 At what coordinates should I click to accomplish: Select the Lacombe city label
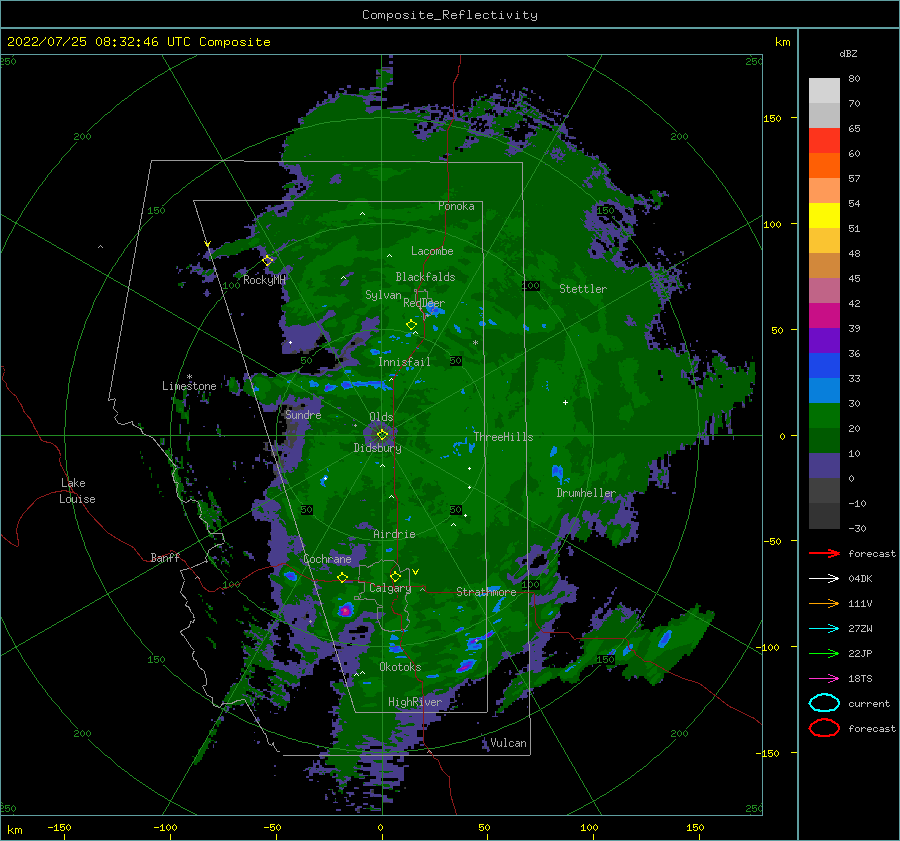(x=432, y=251)
